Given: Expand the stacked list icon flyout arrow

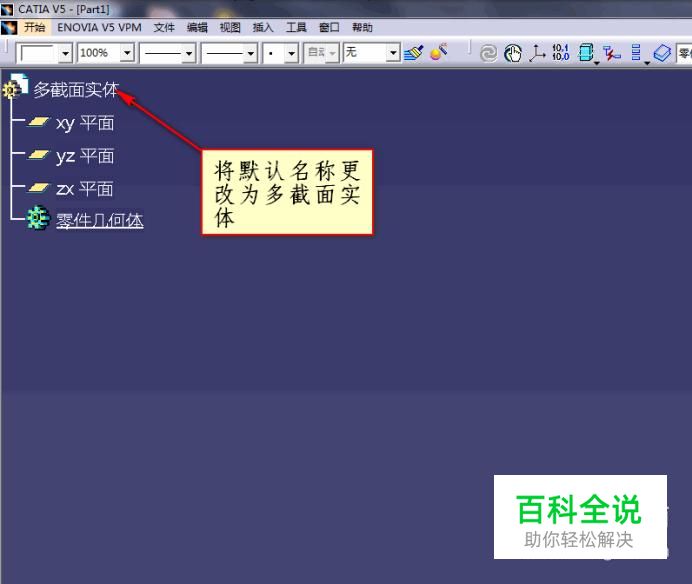Looking at the screenshot, I should tap(647, 64).
